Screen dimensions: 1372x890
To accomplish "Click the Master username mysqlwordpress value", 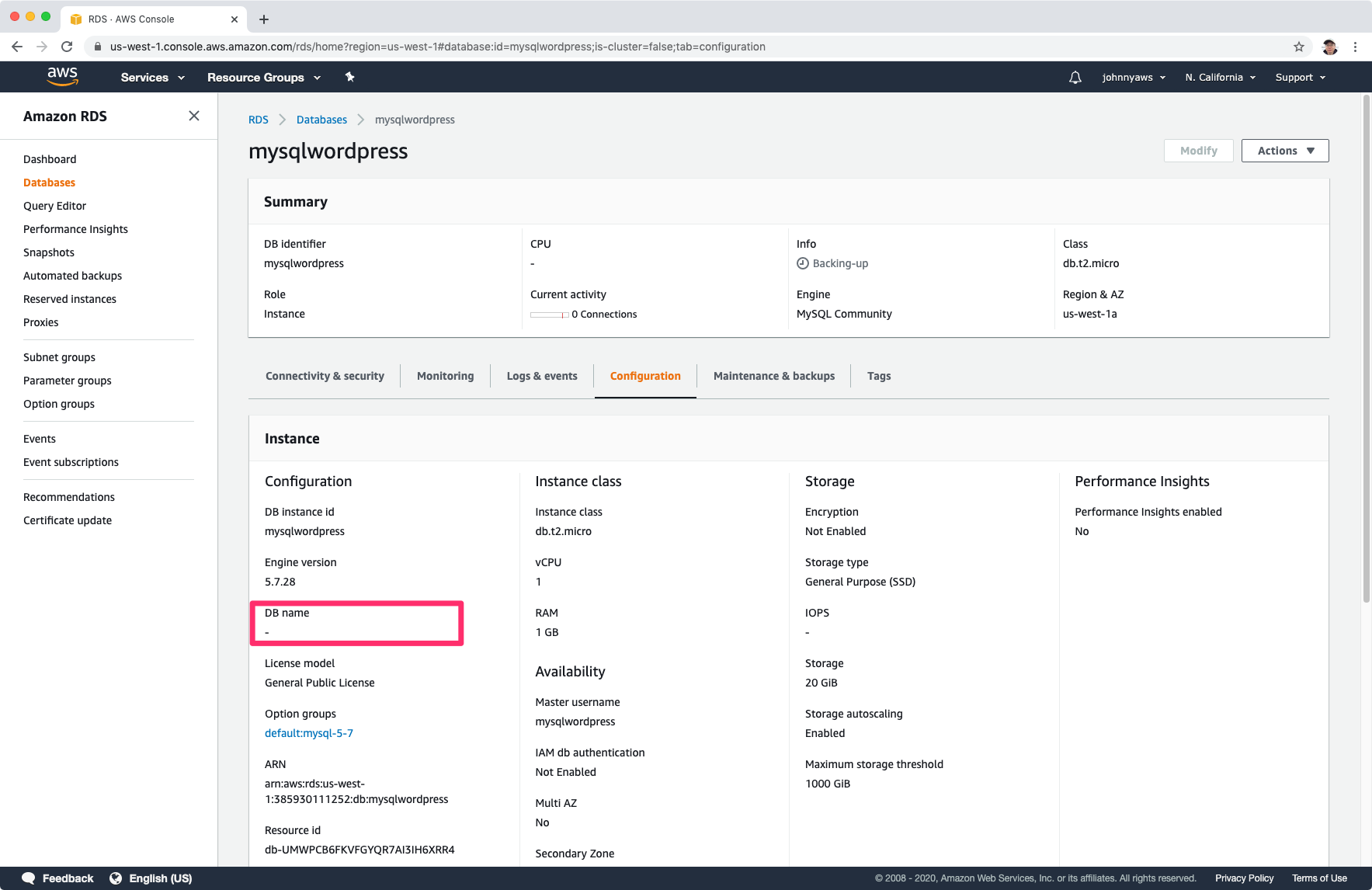I will 575,721.
